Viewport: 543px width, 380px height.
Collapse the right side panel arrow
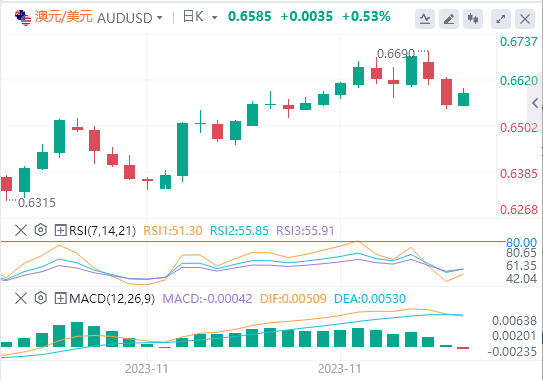[535, 103]
